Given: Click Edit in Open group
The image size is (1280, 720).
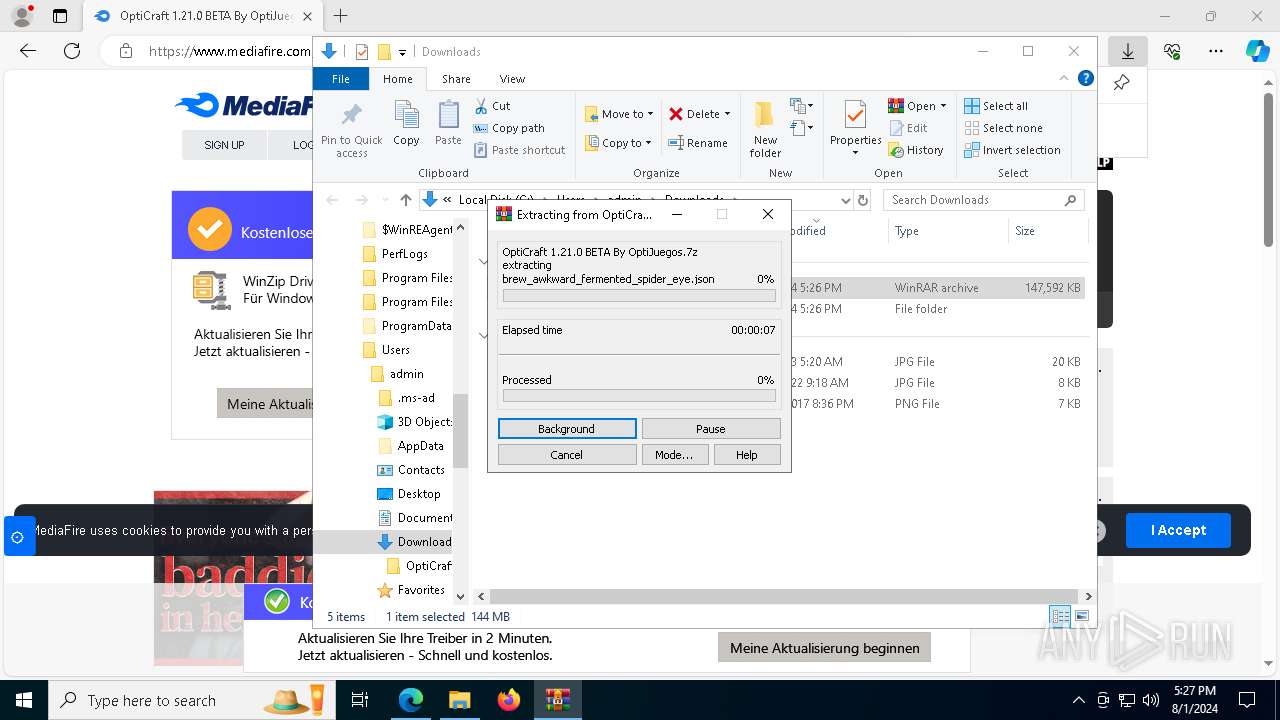Looking at the screenshot, I should tap(908, 128).
